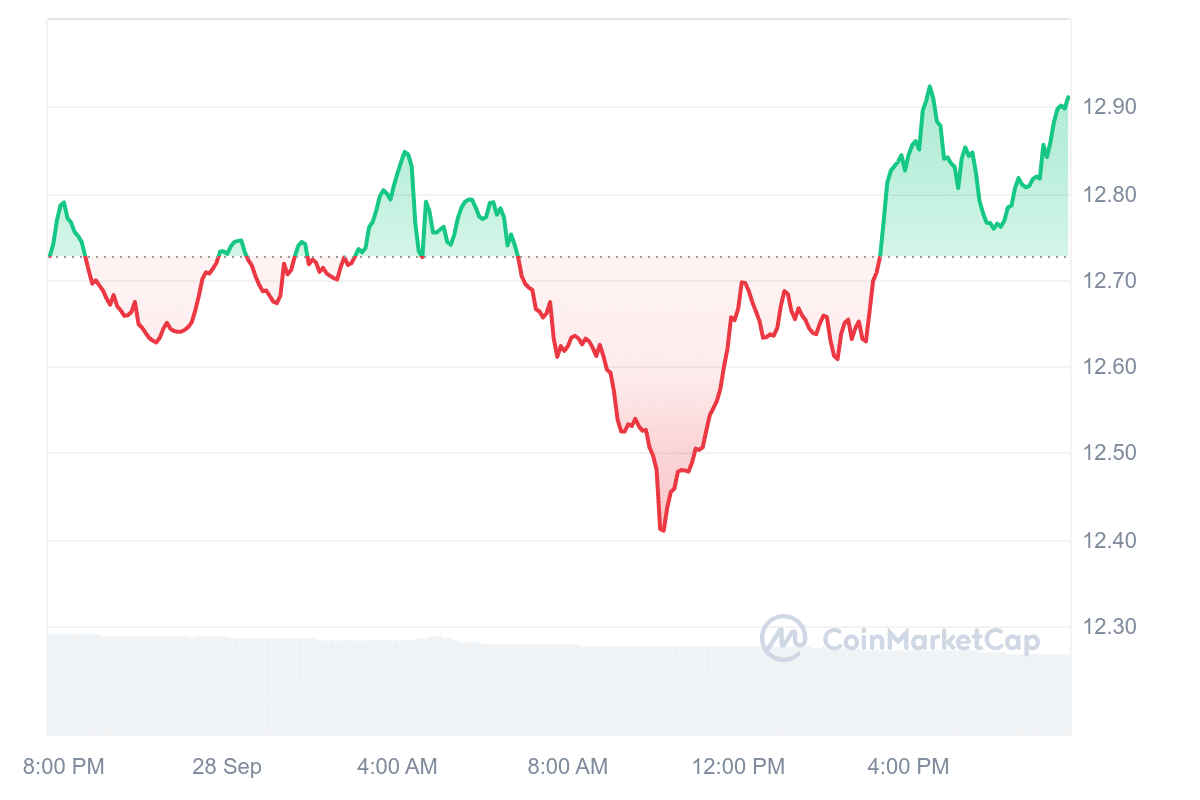Click the CoinMarketCap watermark text
Screen dimensions: 1200x800
click(x=930, y=639)
